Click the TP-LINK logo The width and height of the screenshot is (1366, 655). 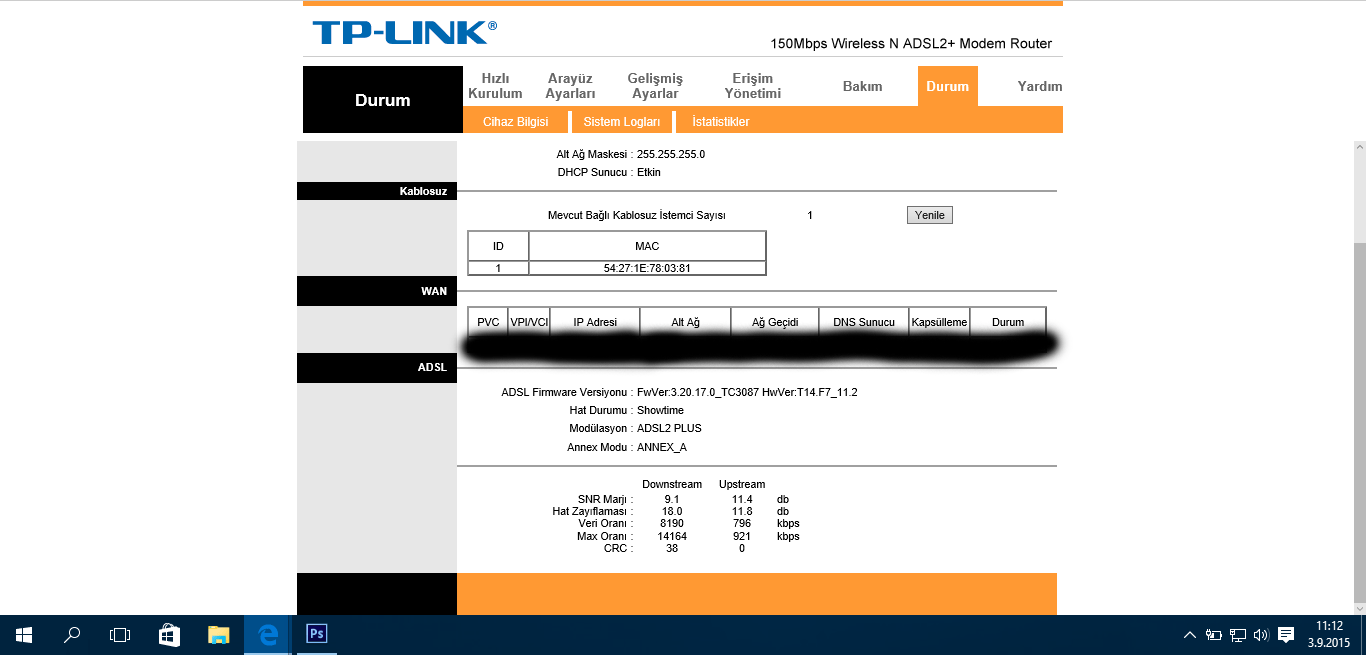(404, 32)
